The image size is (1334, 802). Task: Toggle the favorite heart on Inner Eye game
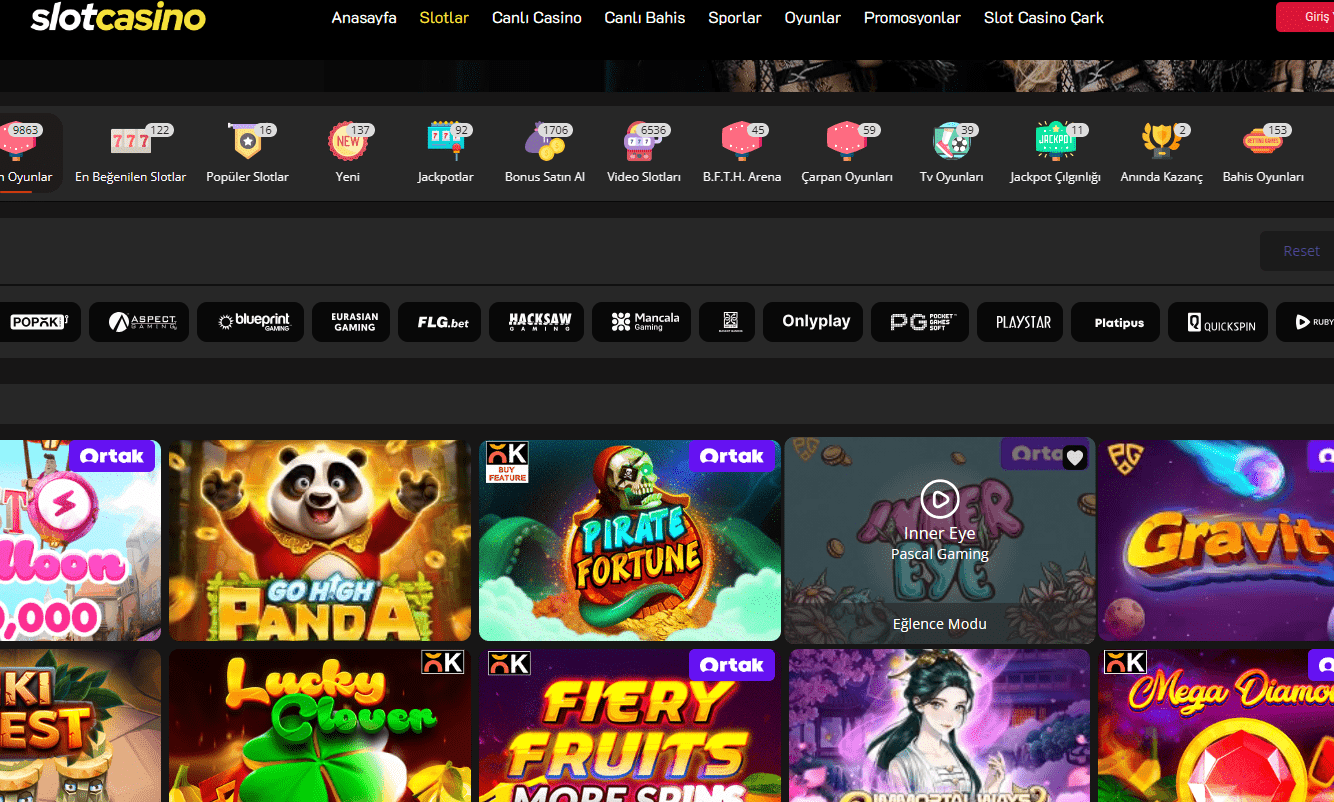[1075, 457]
